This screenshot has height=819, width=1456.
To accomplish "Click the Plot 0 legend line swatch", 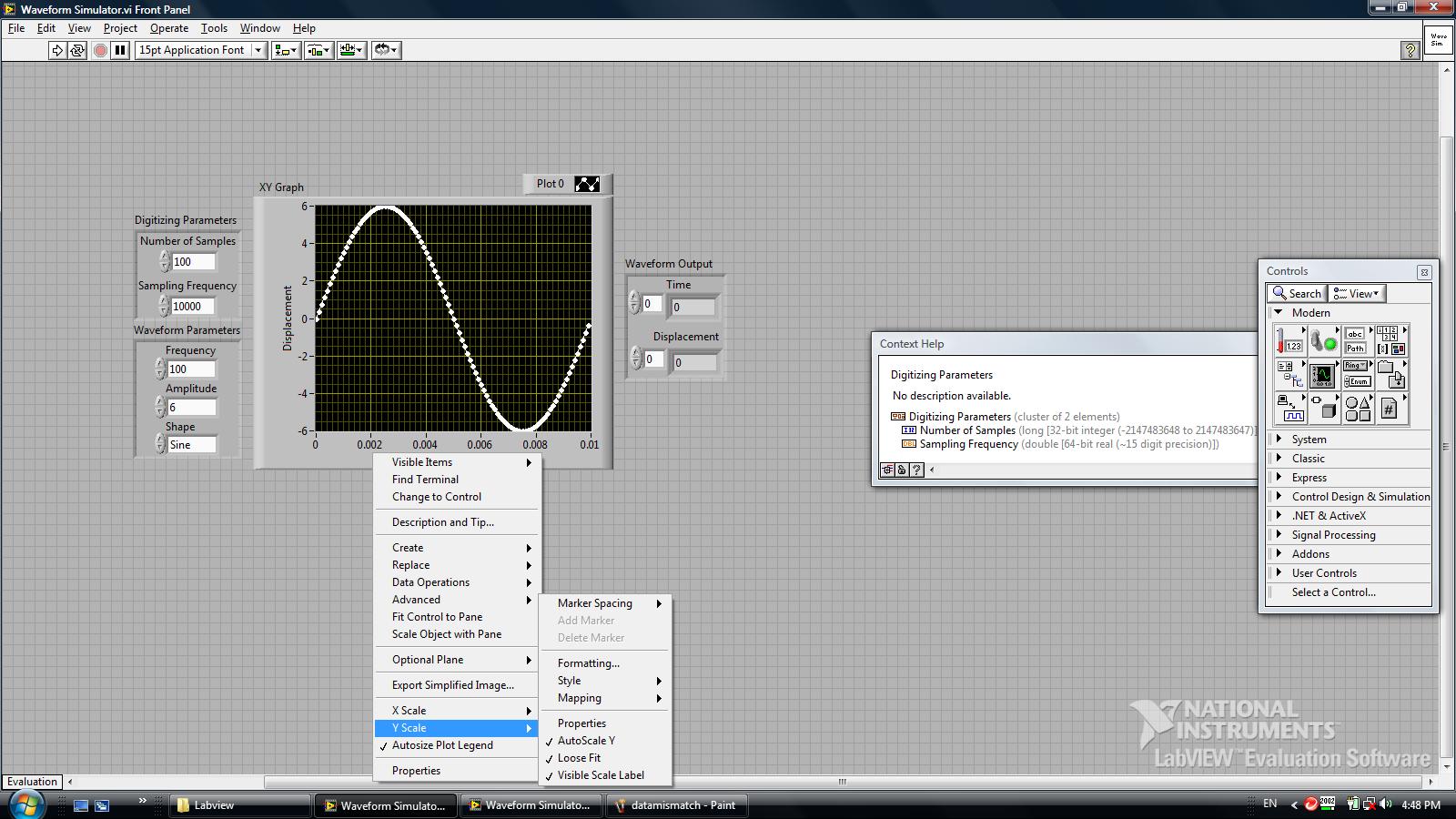I will [x=587, y=184].
